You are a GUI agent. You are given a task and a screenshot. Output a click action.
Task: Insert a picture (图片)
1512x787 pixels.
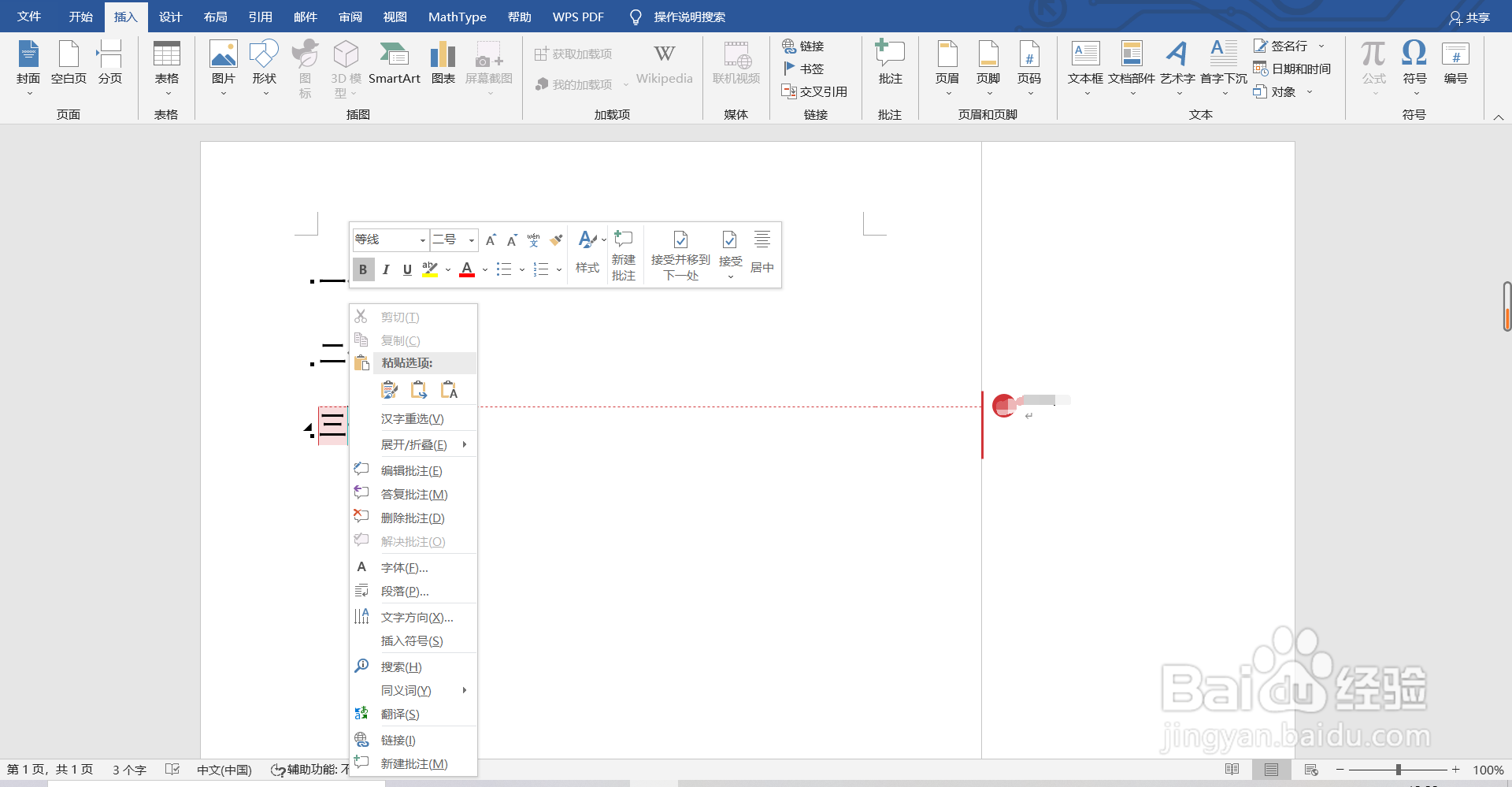tap(224, 67)
